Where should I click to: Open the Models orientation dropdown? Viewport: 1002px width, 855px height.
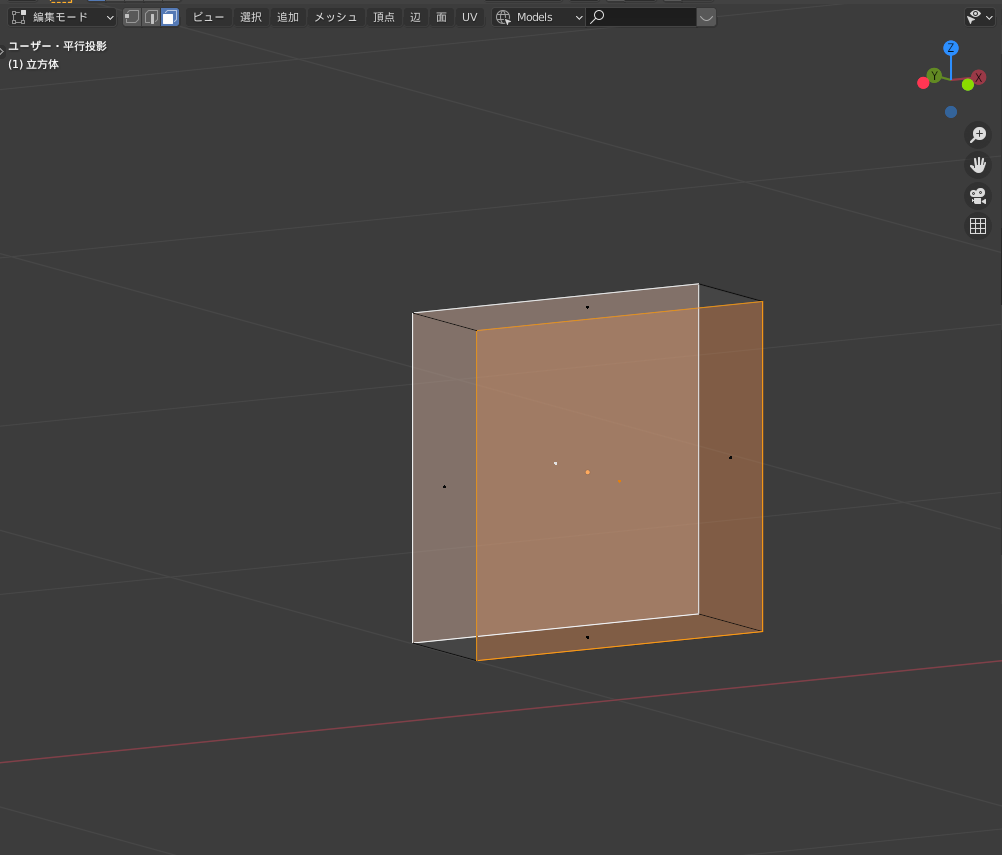[x=539, y=17]
